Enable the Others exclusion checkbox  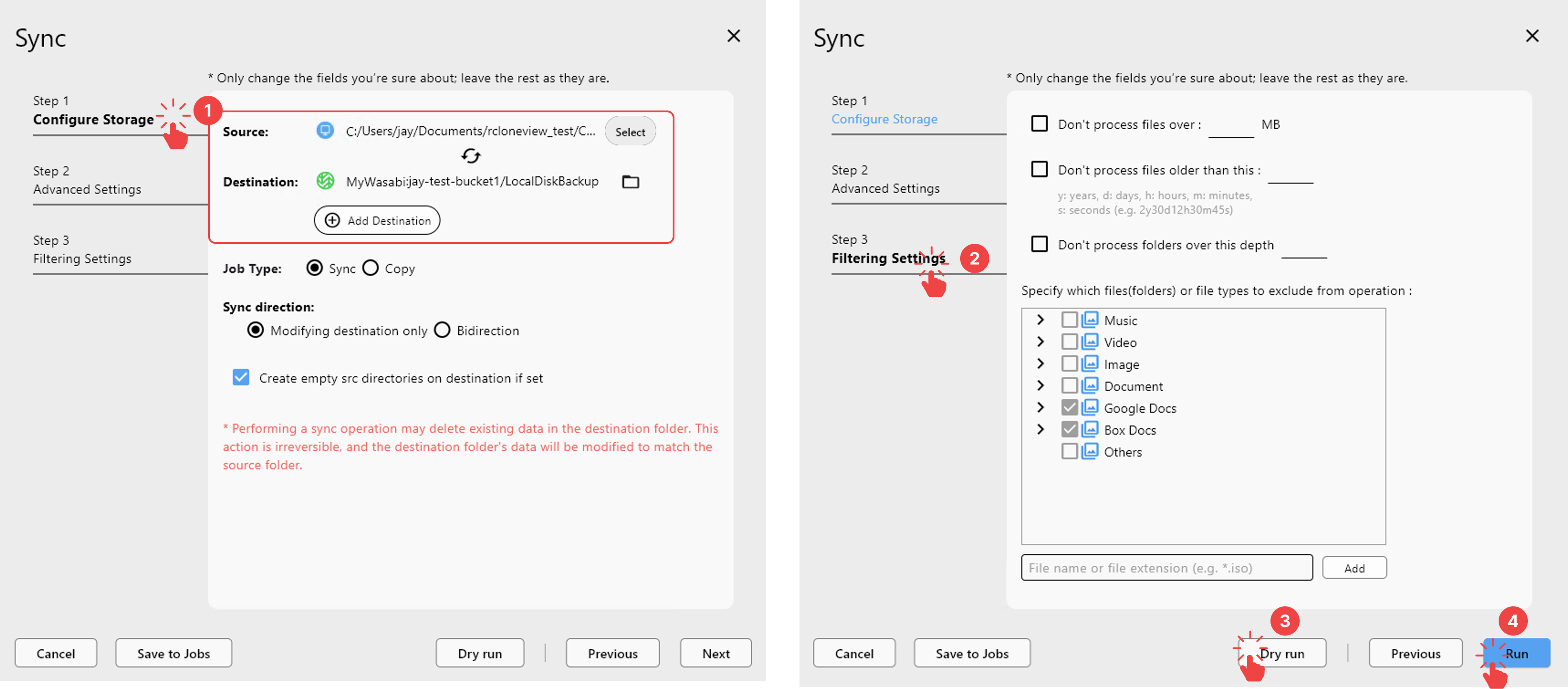click(x=1070, y=452)
